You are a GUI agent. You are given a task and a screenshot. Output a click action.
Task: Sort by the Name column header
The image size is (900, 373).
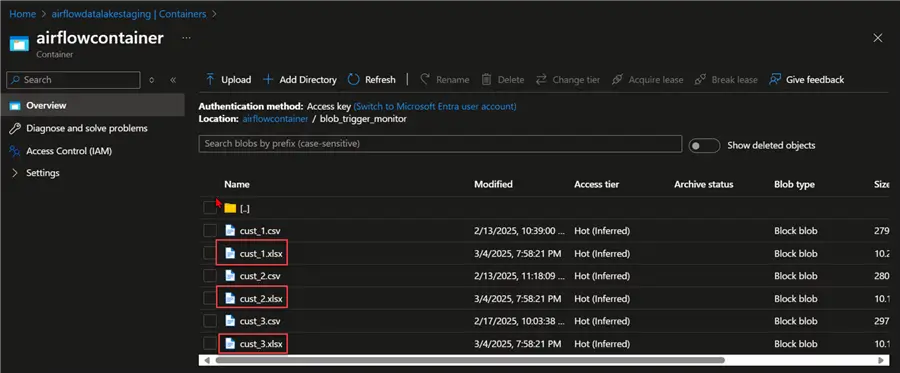click(x=236, y=184)
